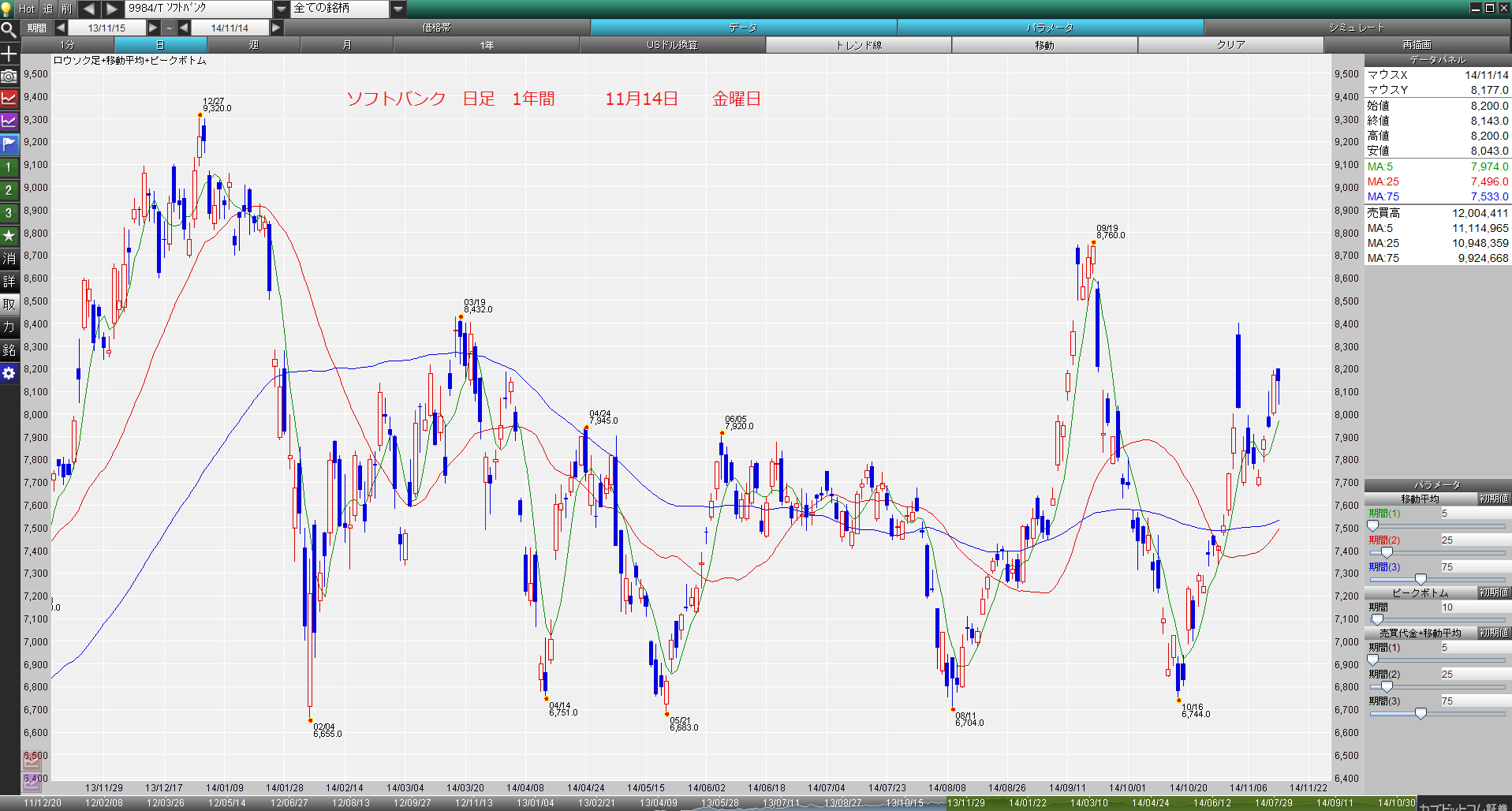
Task: Click the 再描画 redraw button
Action: 1417,45
